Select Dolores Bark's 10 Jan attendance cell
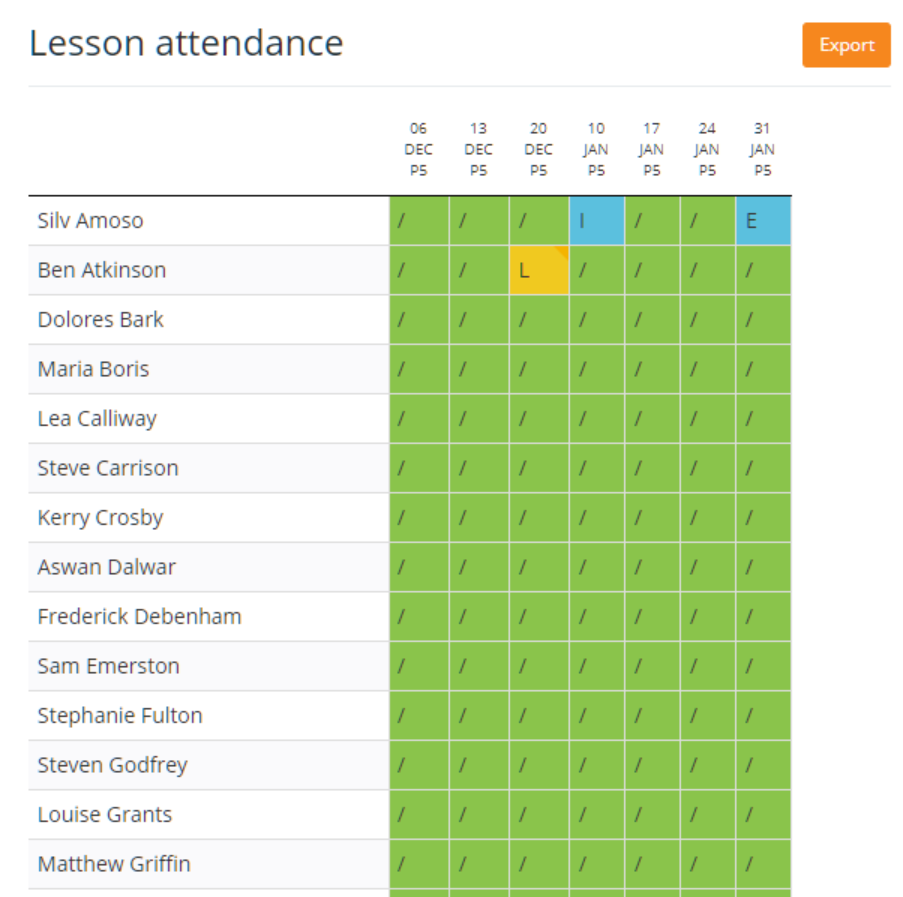Screen dimensions: 903x897 coord(597,319)
